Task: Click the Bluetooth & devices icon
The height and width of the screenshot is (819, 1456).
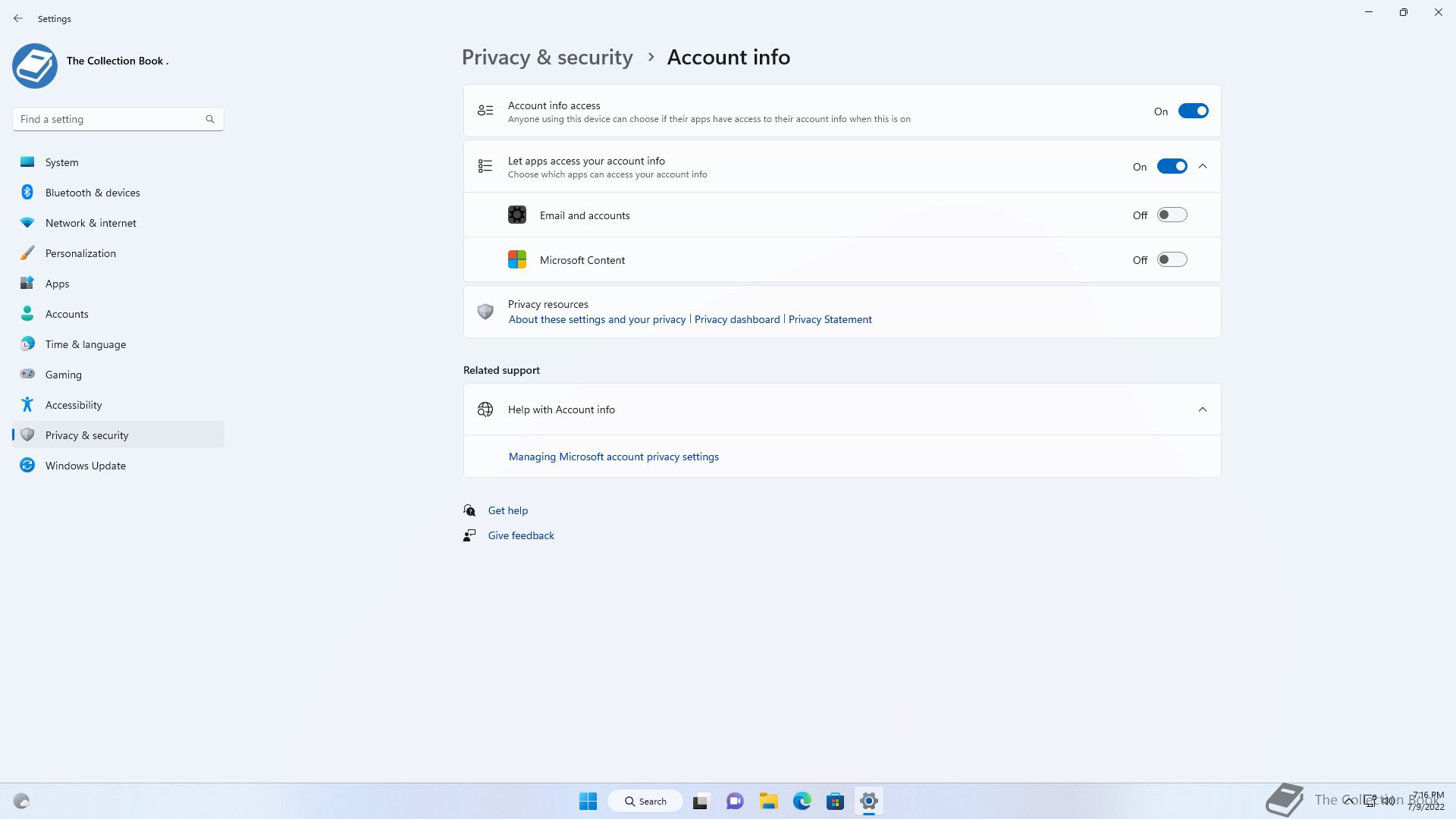Action: coord(27,192)
